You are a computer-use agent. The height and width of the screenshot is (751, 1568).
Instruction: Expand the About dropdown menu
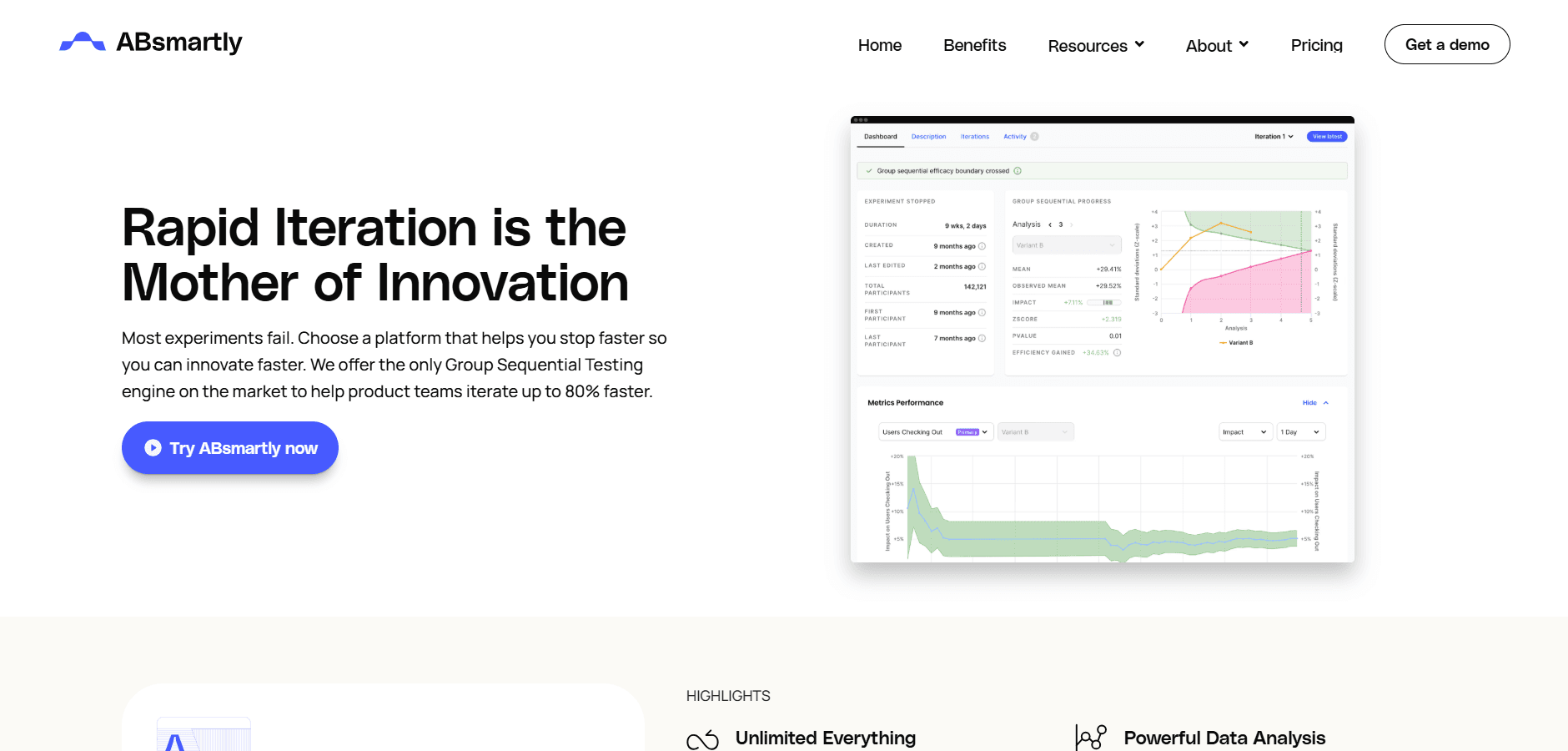pyautogui.click(x=1217, y=45)
